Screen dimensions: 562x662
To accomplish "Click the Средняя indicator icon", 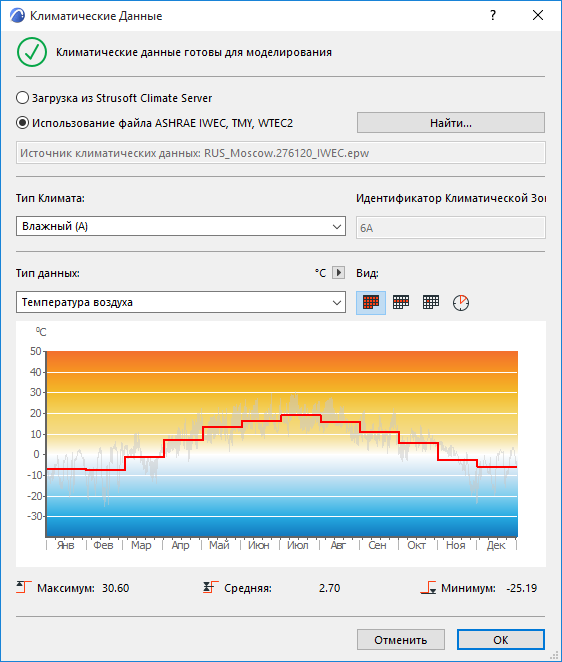I will click(210, 587).
